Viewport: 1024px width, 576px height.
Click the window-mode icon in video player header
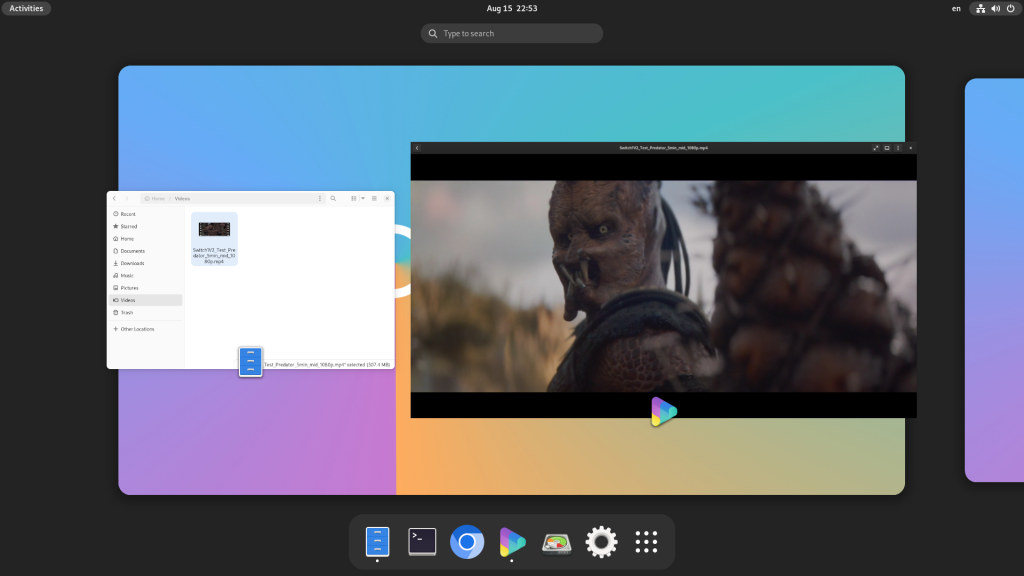887,148
